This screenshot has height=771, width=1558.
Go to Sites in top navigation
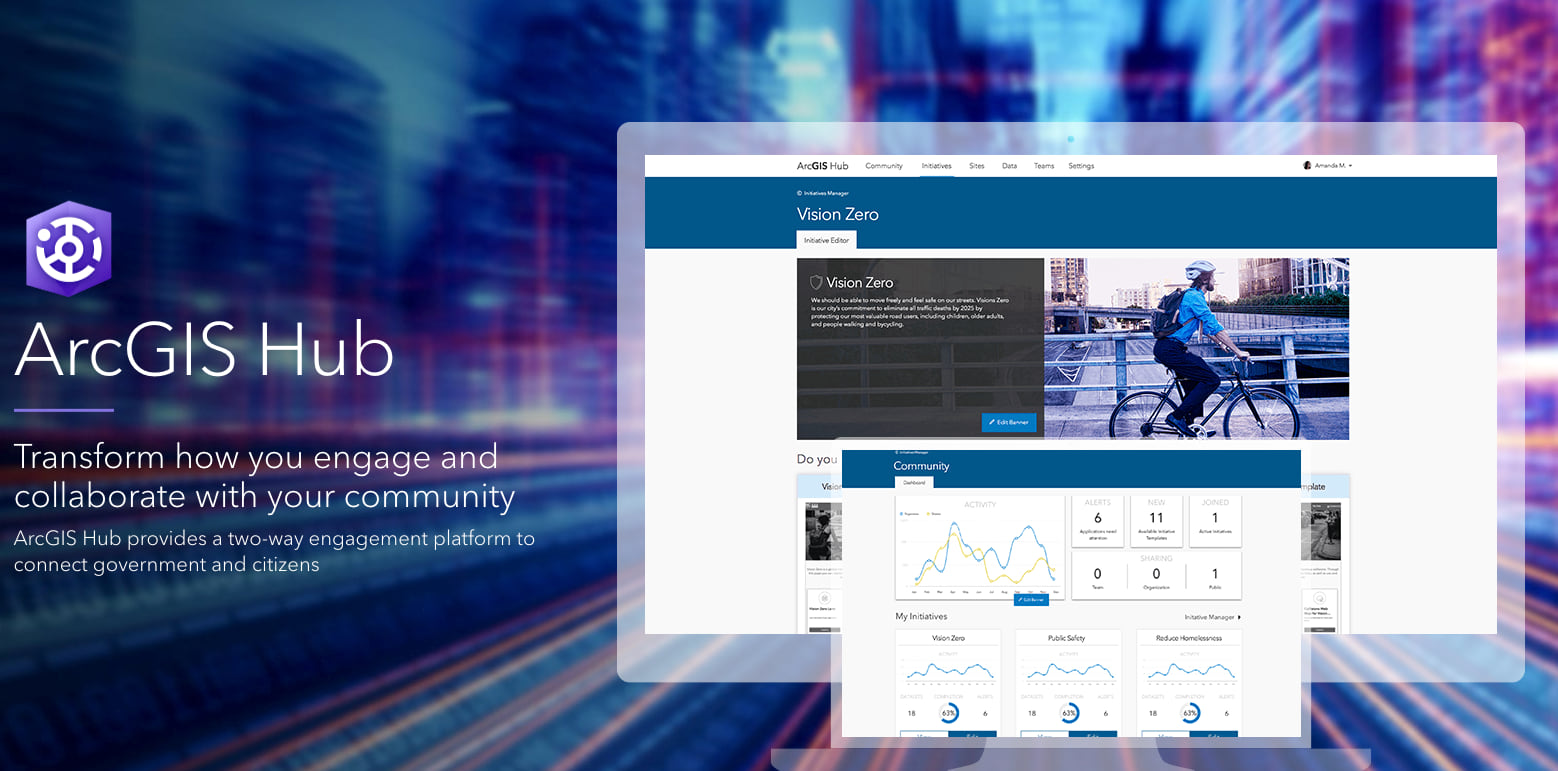tap(977, 166)
